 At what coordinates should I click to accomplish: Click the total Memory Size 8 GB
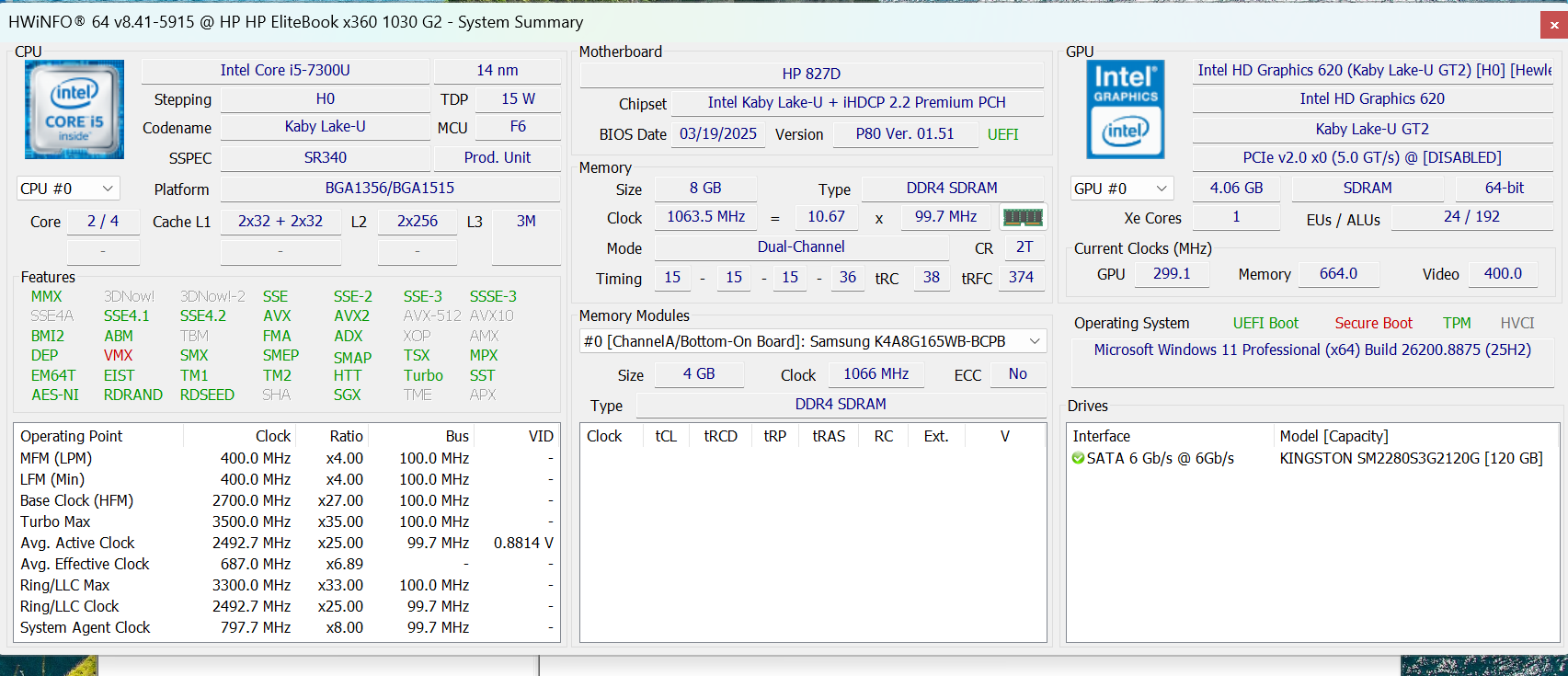pyautogui.click(x=705, y=189)
